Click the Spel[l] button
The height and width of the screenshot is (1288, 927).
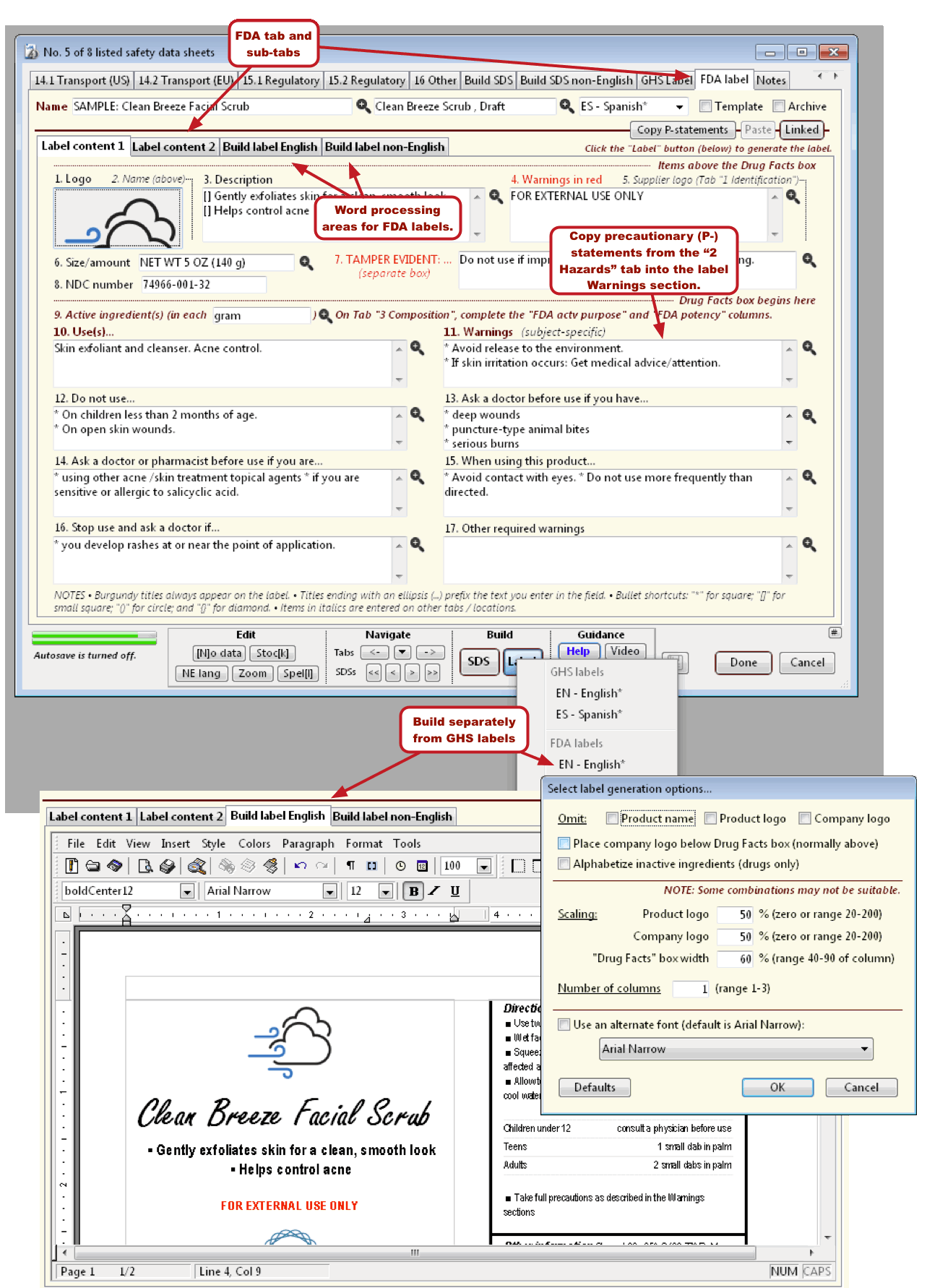coord(298,674)
